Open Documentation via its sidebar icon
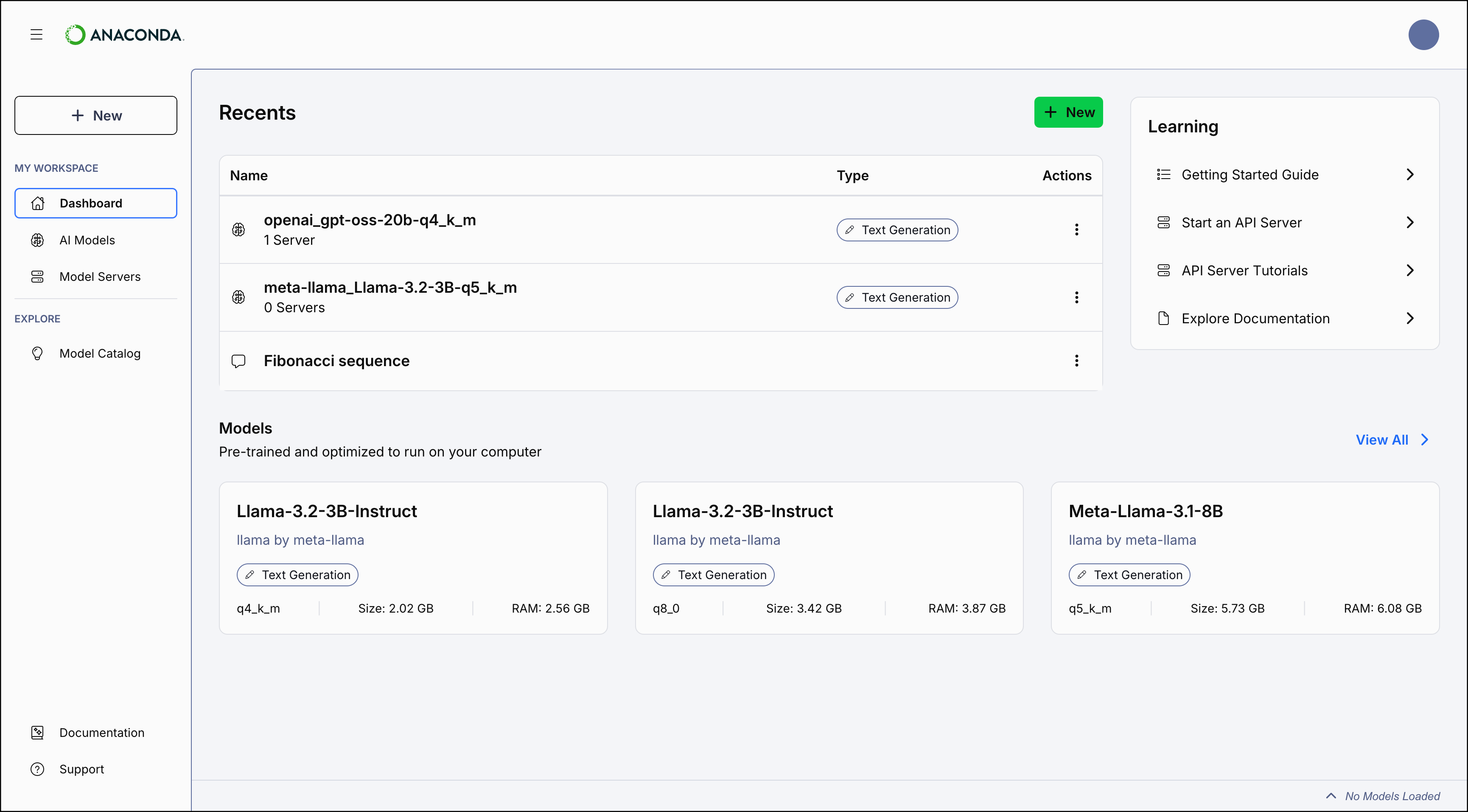The width and height of the screenshot is (1468, 812). (38, 732)
